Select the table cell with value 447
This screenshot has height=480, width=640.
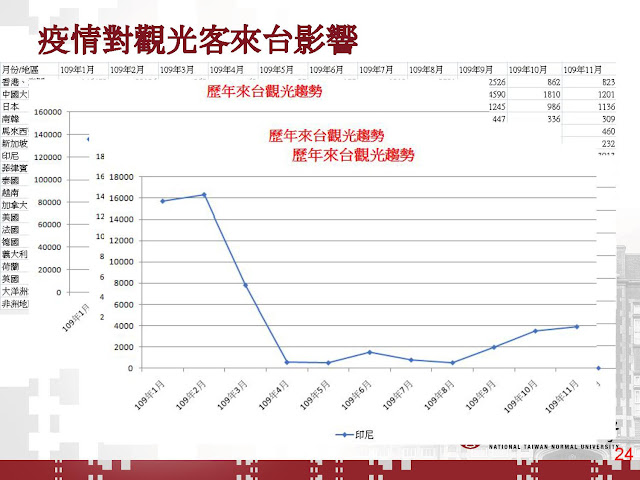[x=499, y=119]
